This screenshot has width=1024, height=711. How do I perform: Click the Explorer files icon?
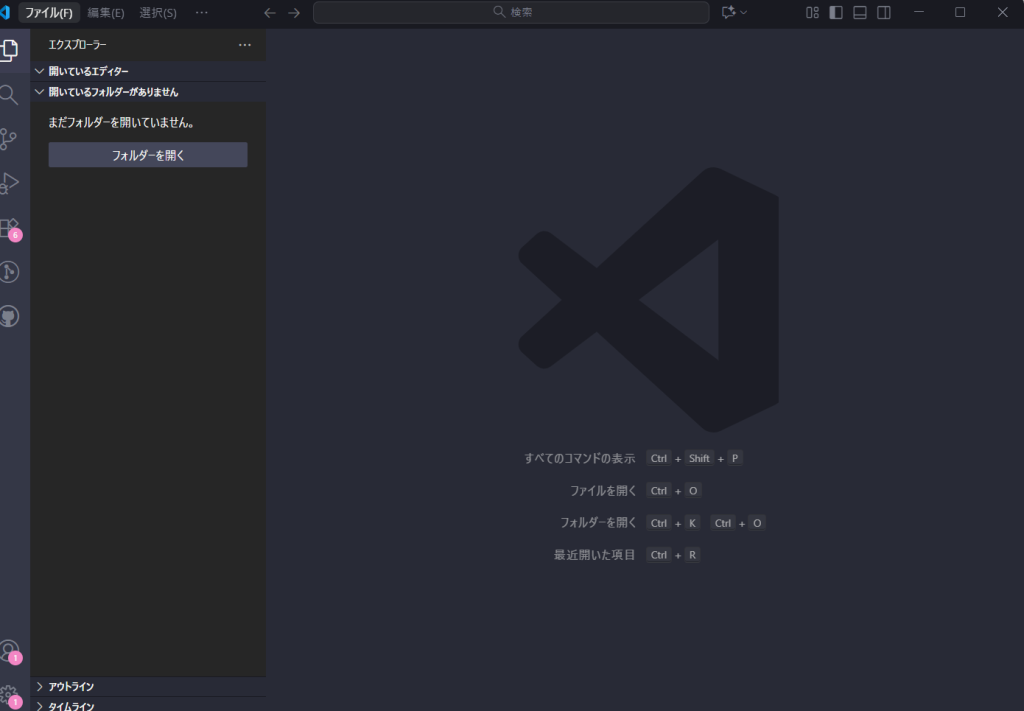click(9, 50)
